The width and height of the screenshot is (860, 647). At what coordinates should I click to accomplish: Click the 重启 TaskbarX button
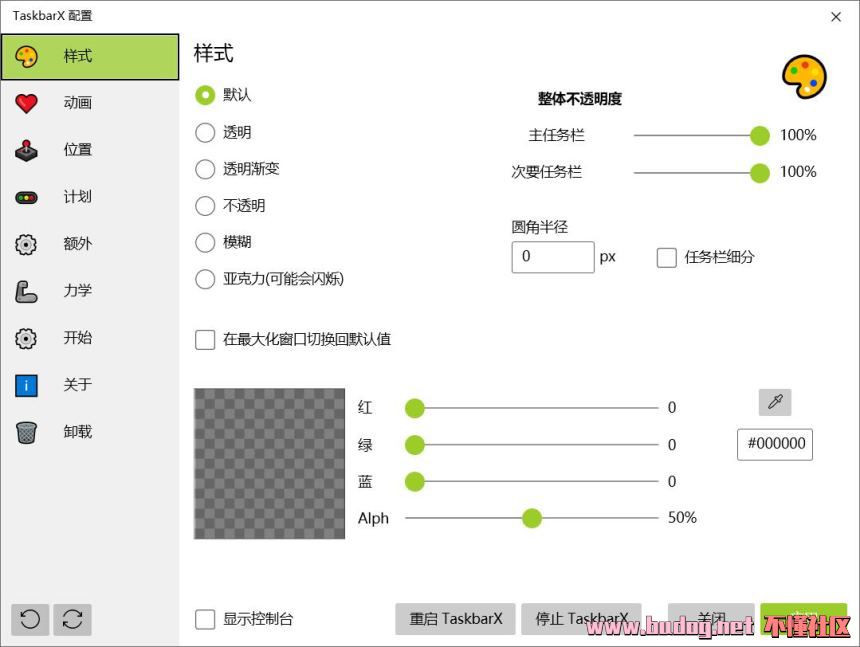tap(455, 619)
